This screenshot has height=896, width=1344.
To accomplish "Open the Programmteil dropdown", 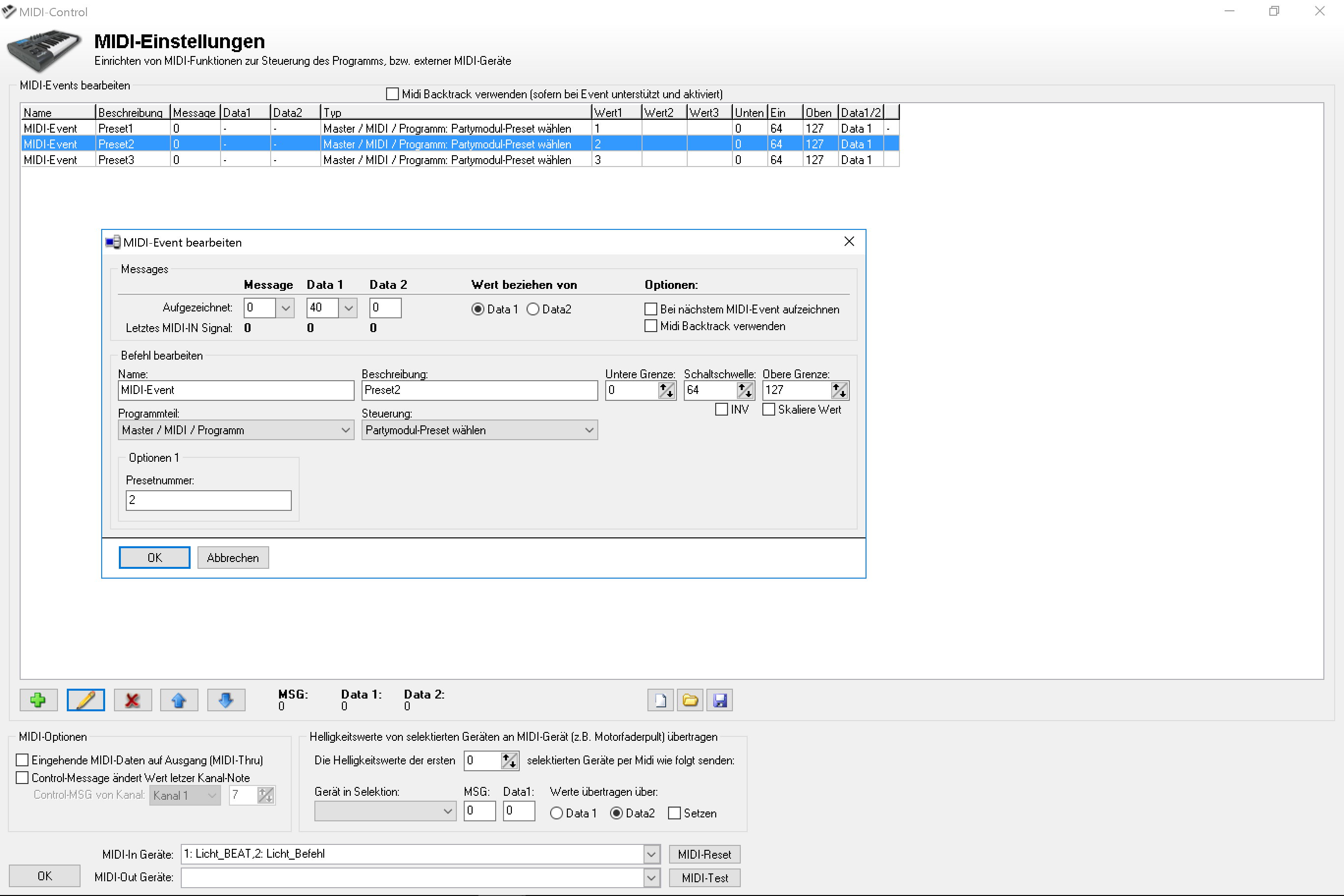I will (x=345, y=430).
